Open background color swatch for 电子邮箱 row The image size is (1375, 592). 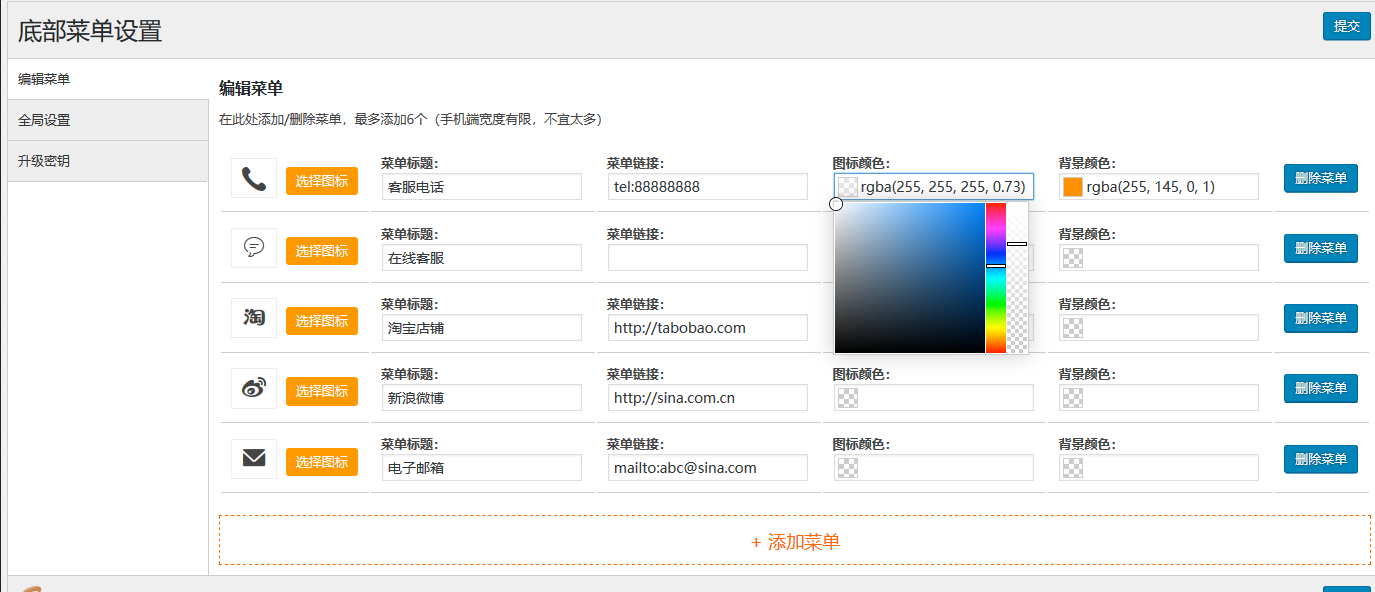click(x=1073, y=468)
